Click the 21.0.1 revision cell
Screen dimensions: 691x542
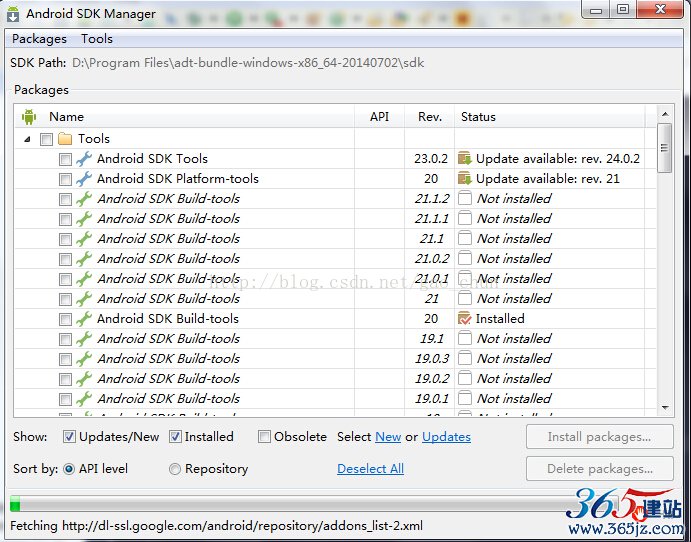pos(431,278)
